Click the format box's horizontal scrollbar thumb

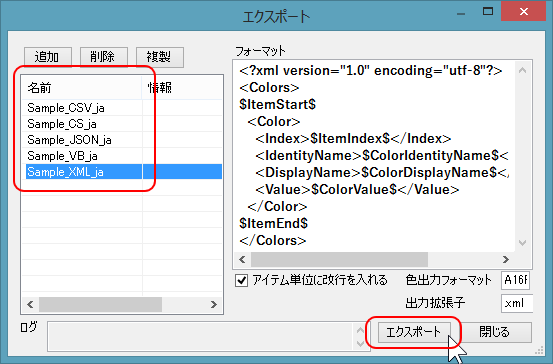coord(339,260)
